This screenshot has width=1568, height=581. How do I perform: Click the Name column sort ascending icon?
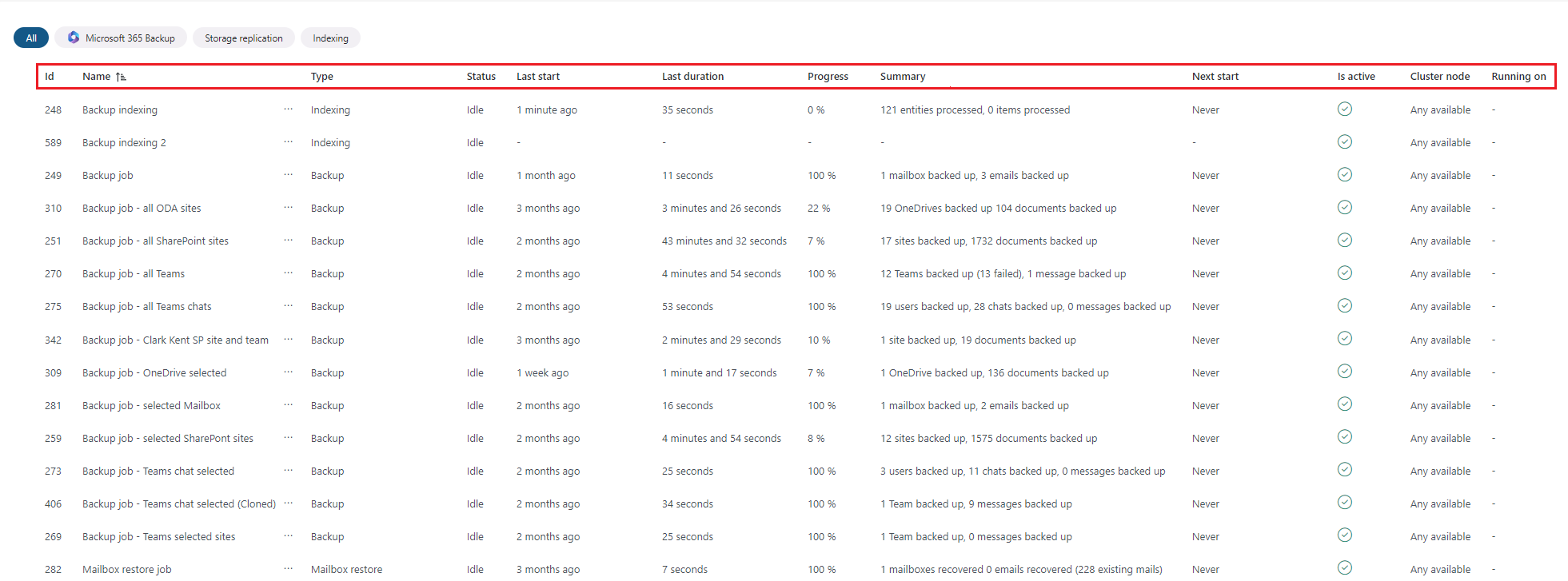(121, 77)
